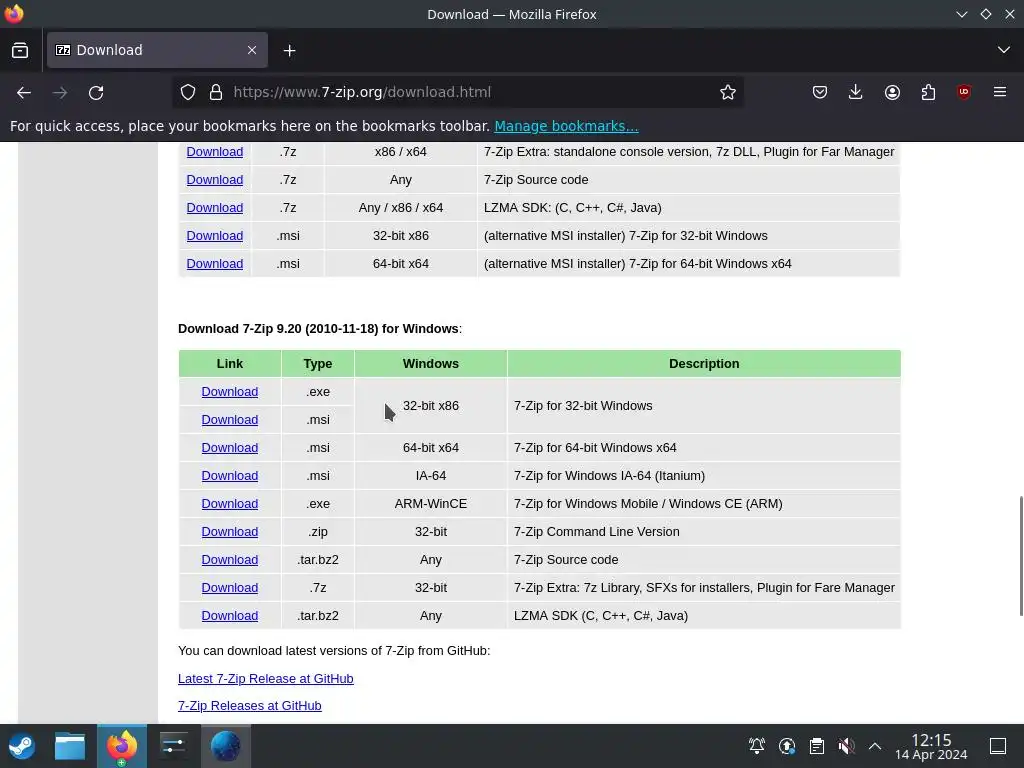Image resolution: width=1024 pixels, height=768 pixels.
Task: Click show desktop button in taskbar
Action: coord(998,746)
